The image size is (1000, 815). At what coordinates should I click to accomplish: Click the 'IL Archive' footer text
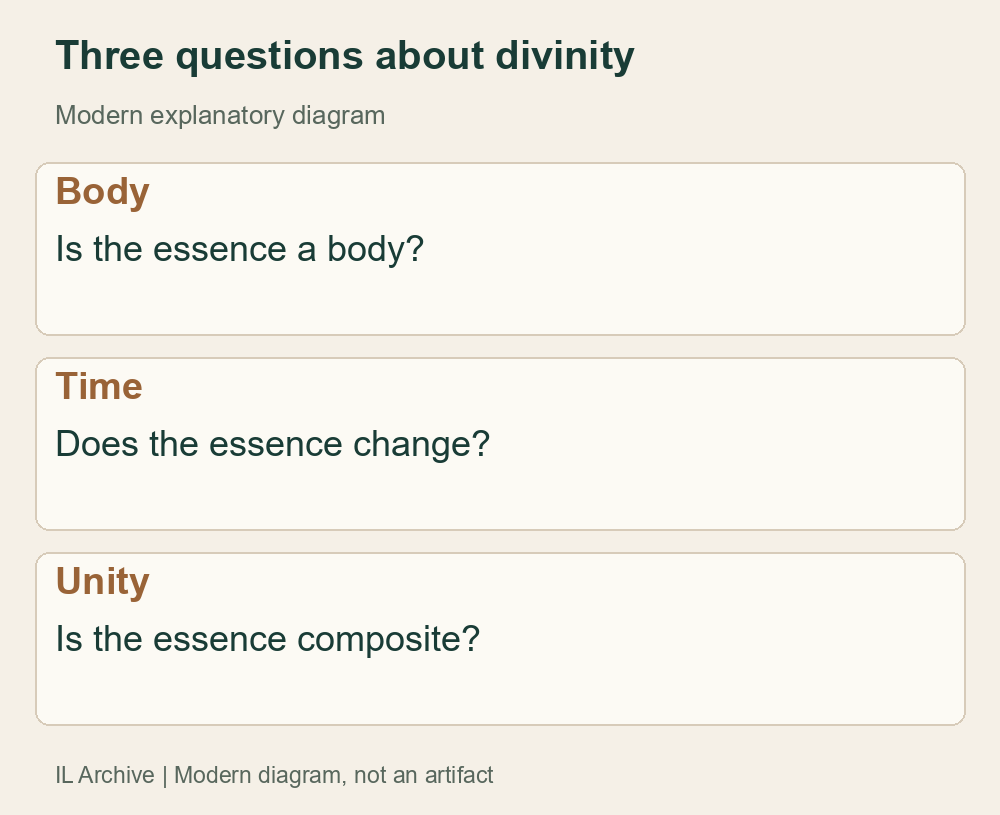[x=105, y=775]
